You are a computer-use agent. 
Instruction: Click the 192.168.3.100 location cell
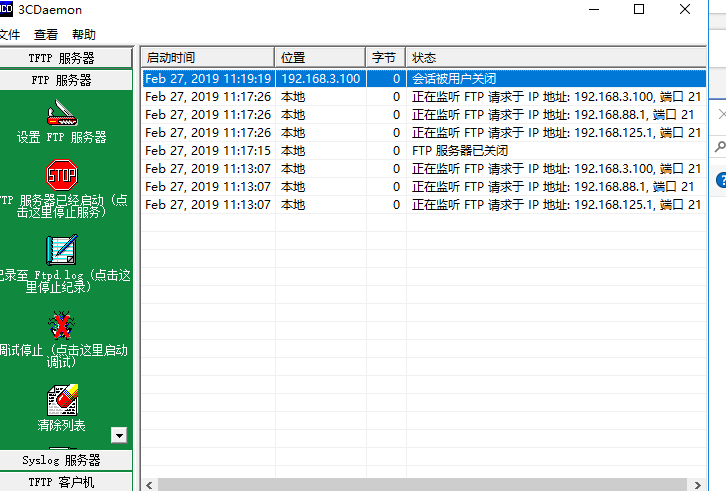[x=321, y=79]
